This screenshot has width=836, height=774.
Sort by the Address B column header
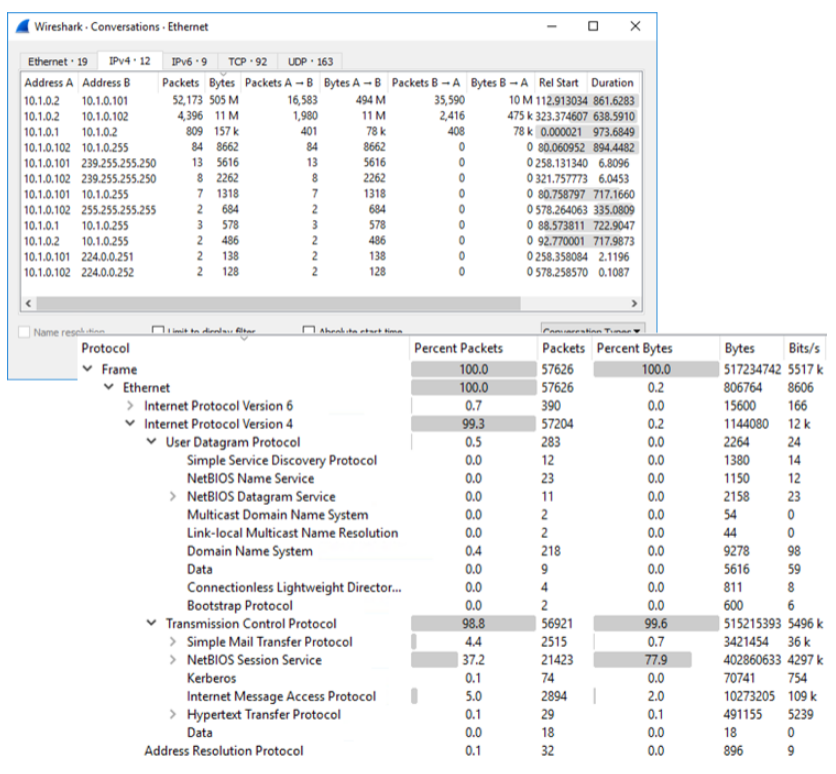pos(106,83)
